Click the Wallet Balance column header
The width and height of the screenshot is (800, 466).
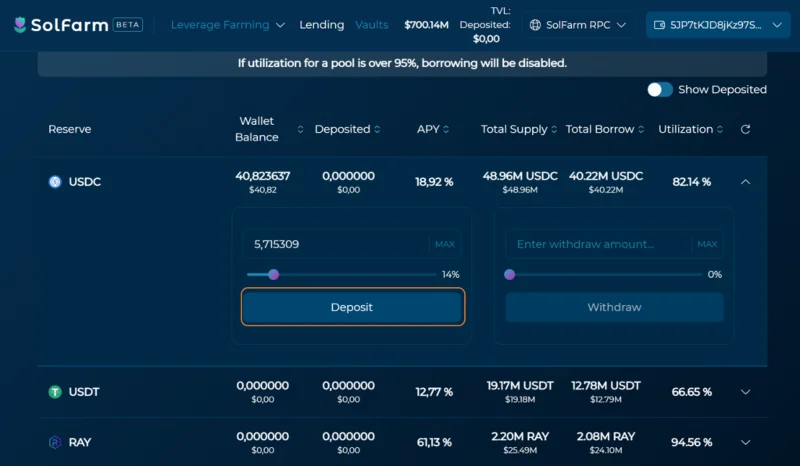(257, 129)
